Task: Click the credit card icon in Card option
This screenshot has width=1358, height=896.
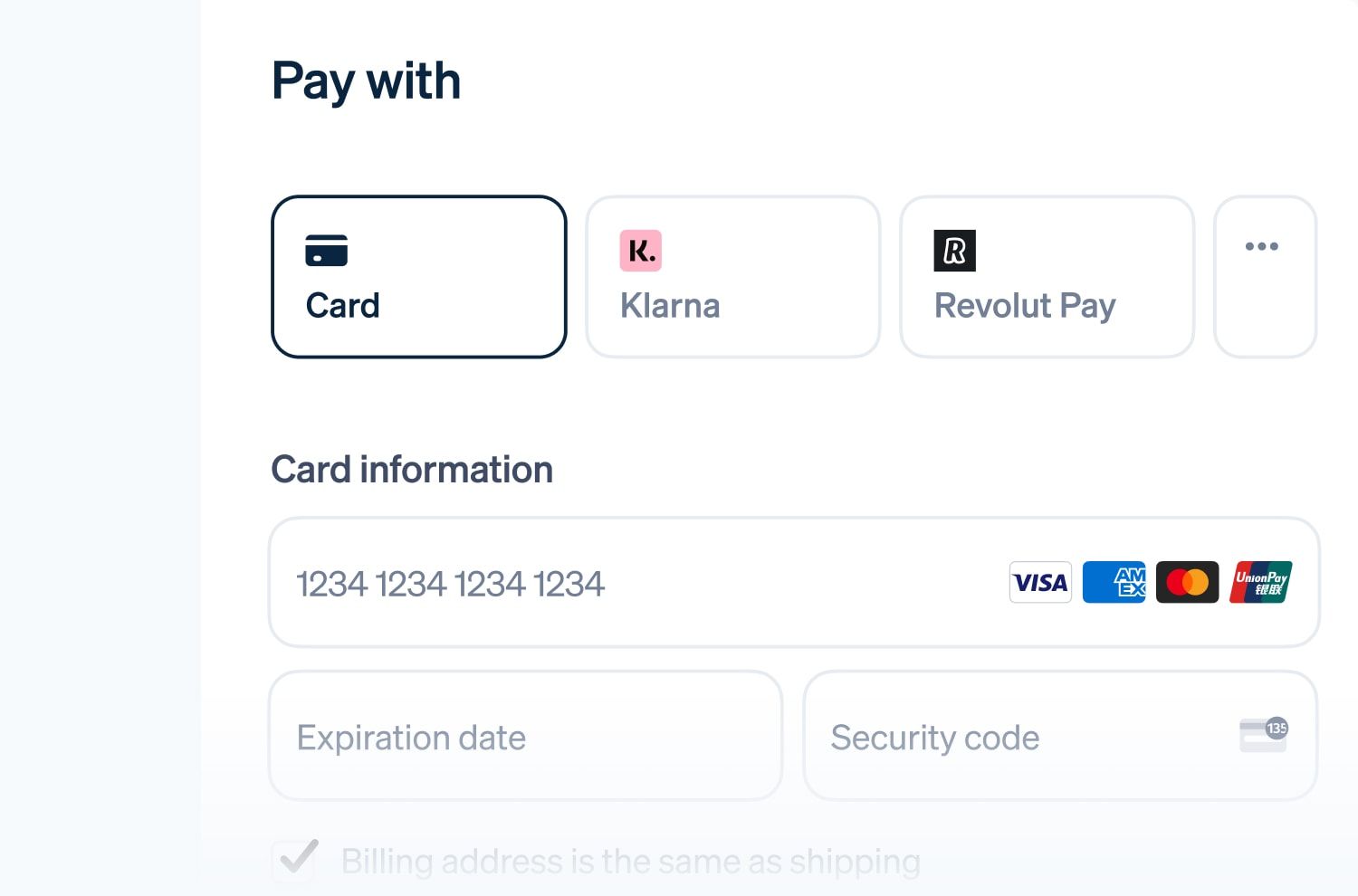Action: (x=326, y=251)
